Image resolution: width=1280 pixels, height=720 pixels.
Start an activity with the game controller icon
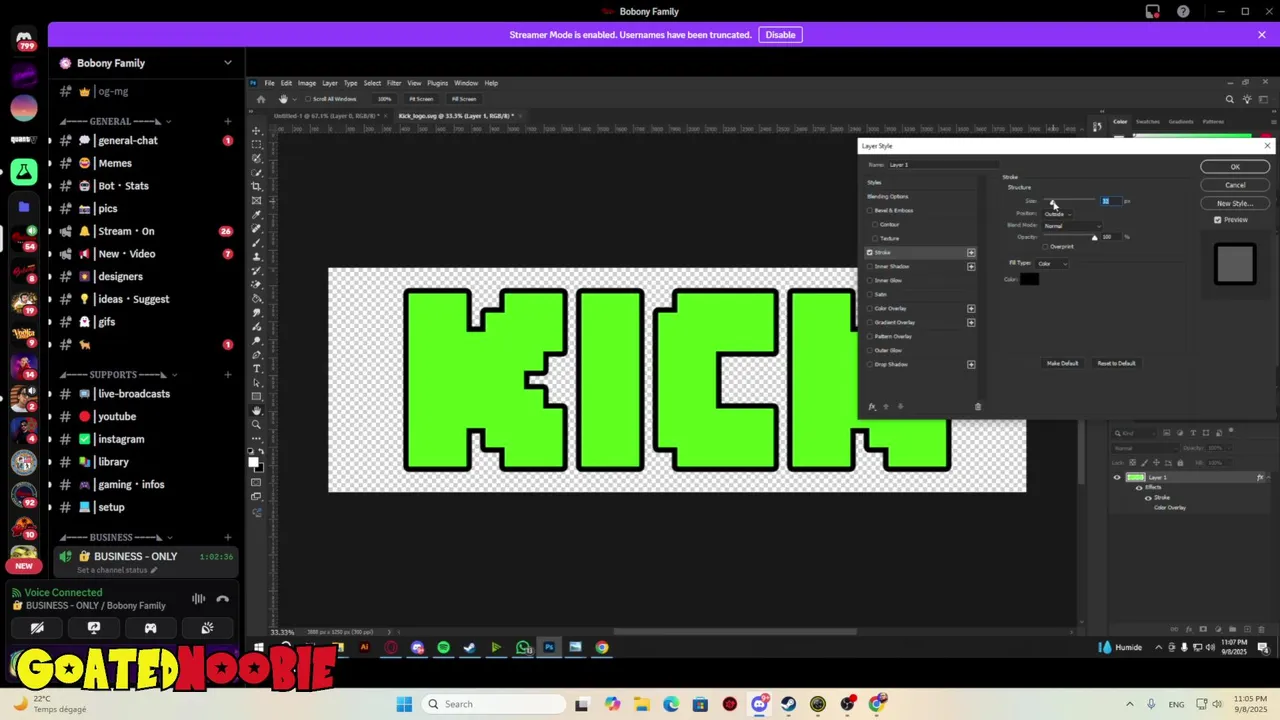[150, 628]
